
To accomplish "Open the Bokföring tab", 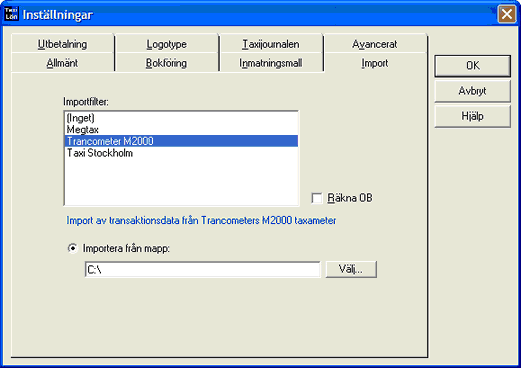I will click(166, 63).
